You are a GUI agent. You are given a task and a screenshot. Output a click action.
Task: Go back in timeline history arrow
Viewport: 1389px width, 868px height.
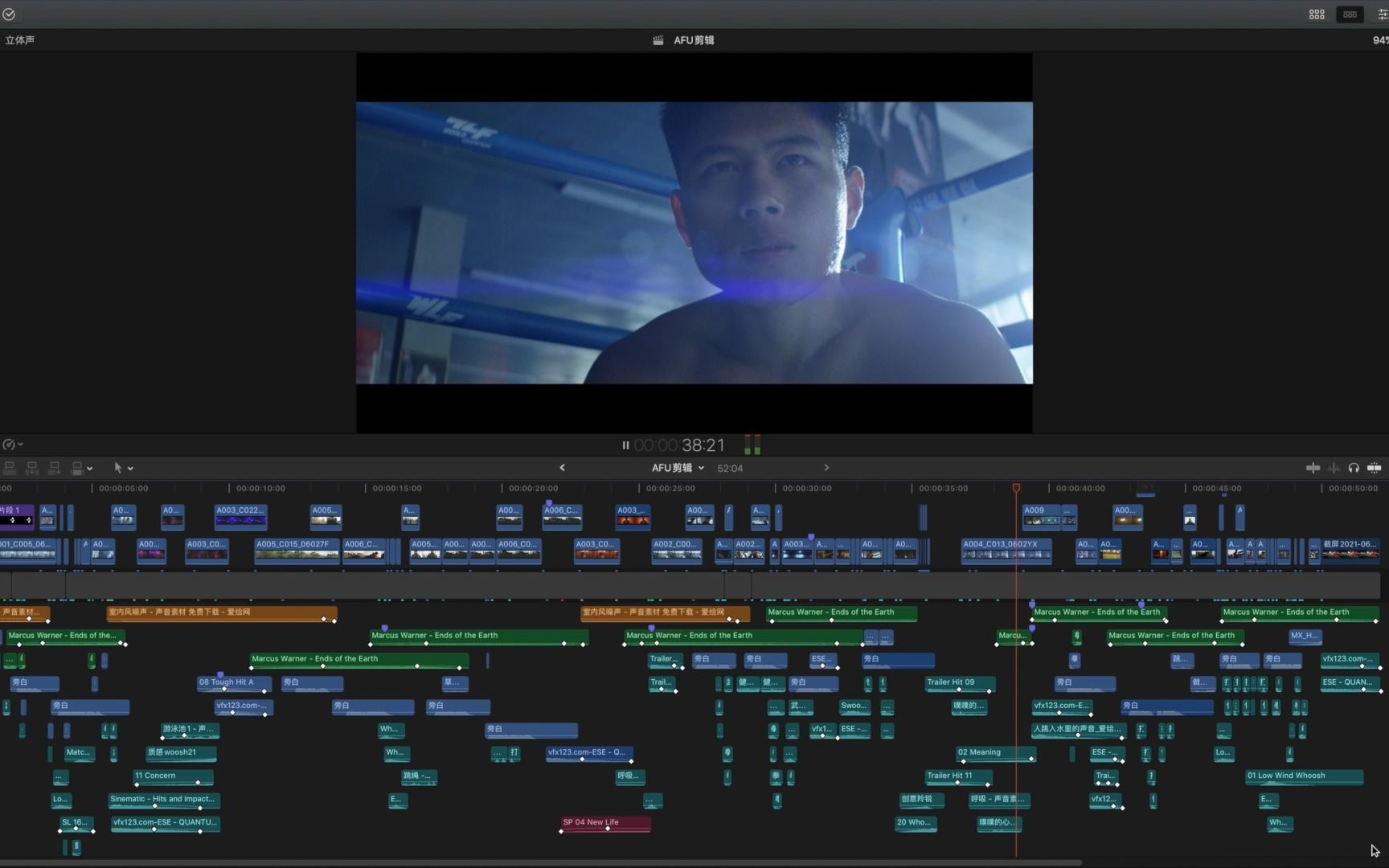[562, 468]
